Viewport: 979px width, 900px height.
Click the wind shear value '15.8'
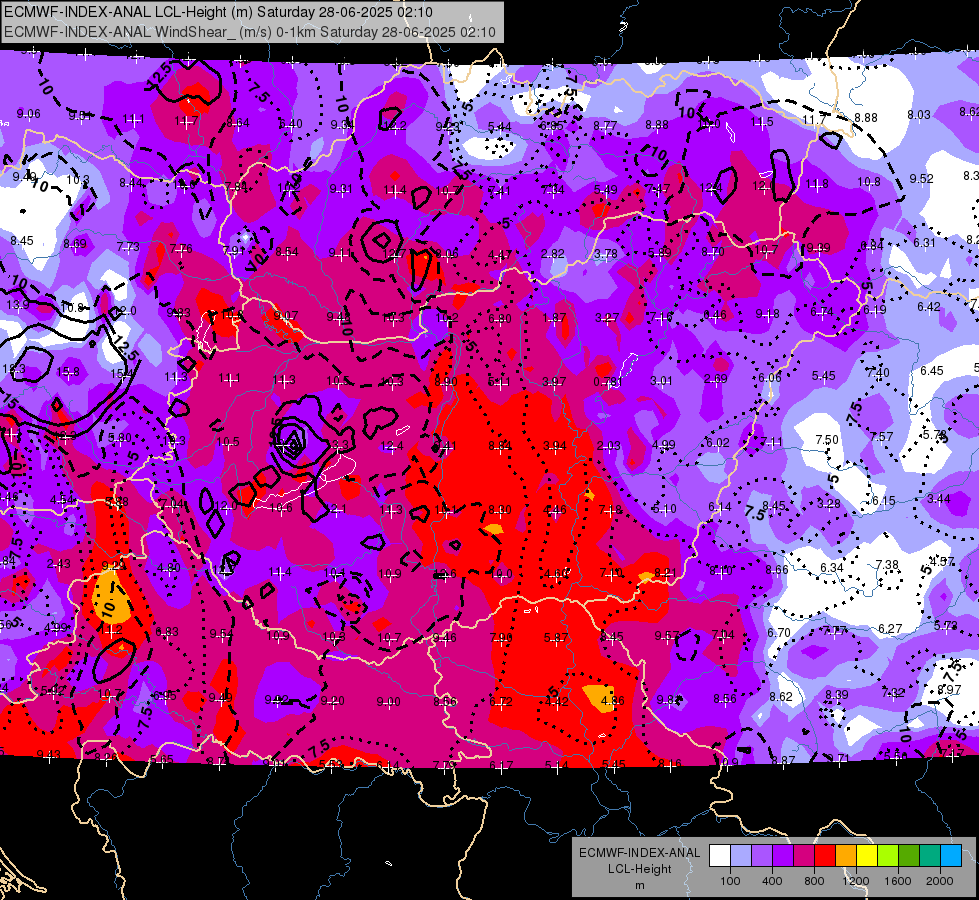tap(67, 372)
